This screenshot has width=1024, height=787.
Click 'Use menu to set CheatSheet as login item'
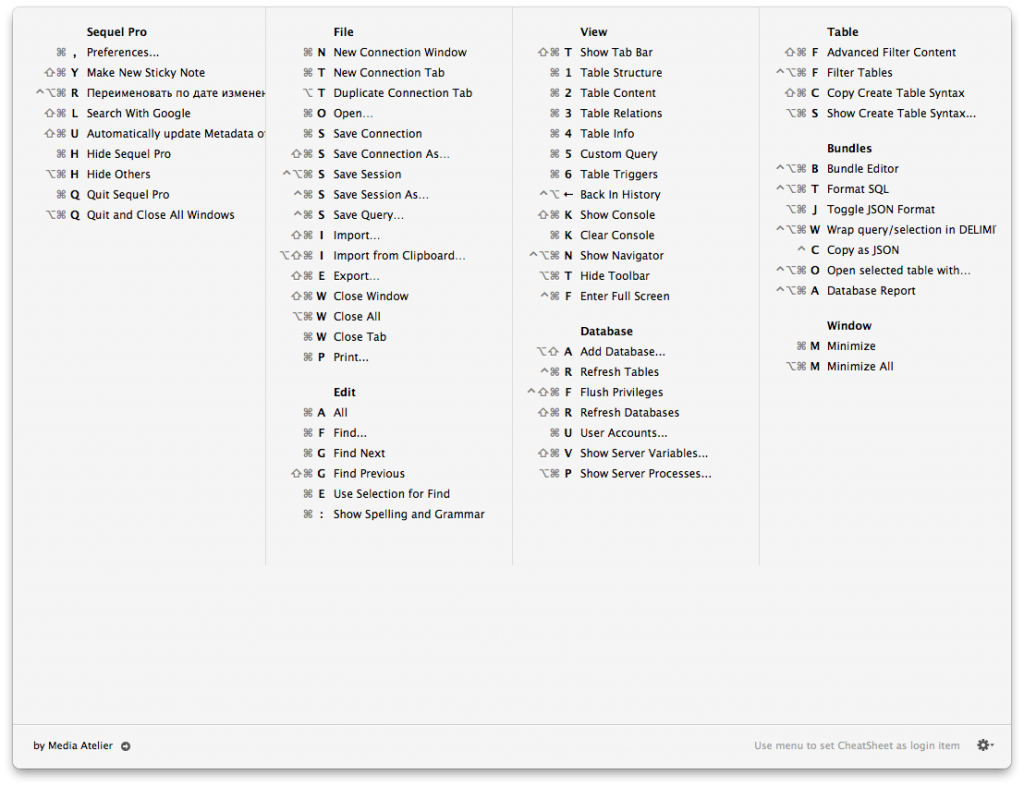click(x=856, y=745)
